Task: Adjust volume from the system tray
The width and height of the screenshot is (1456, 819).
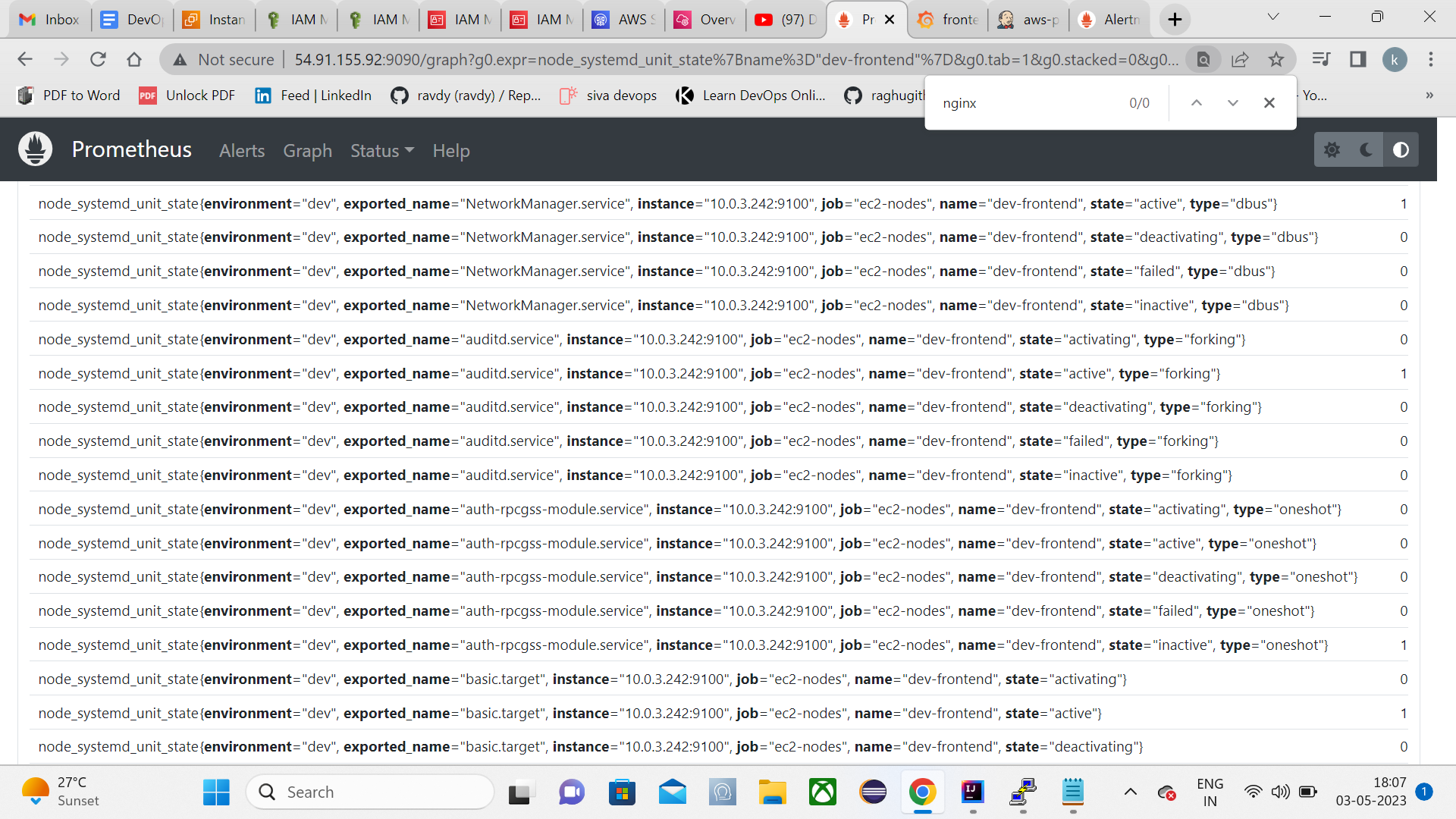Action: click(x=1281, y=792)
